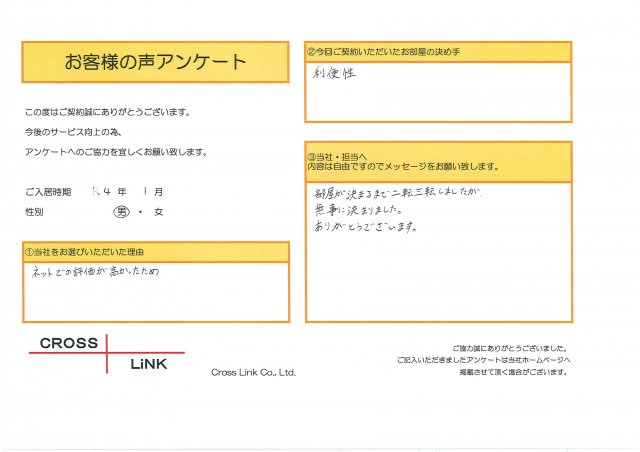Click the CROSS LiNK logo
The image size is (640, 452).
click(x=105, y=353)
